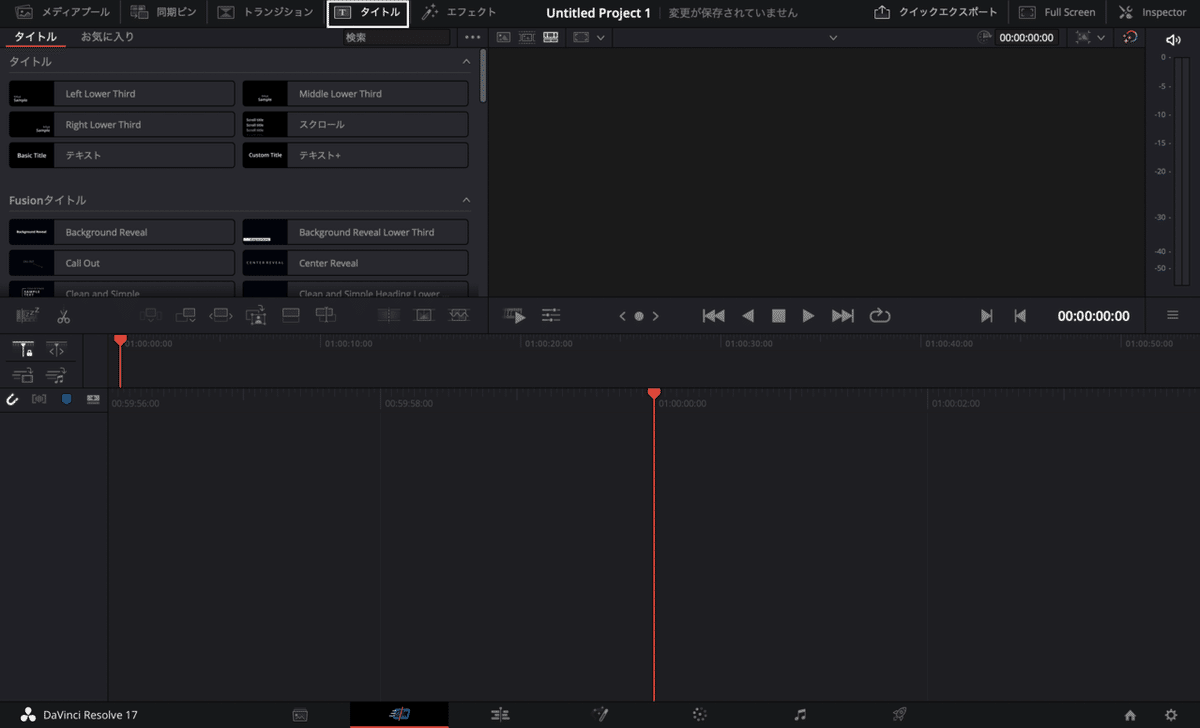The width and height of the screenshot is (1200, 728).
Task: Play the timeline forward
Action: (x=809, y=316)
